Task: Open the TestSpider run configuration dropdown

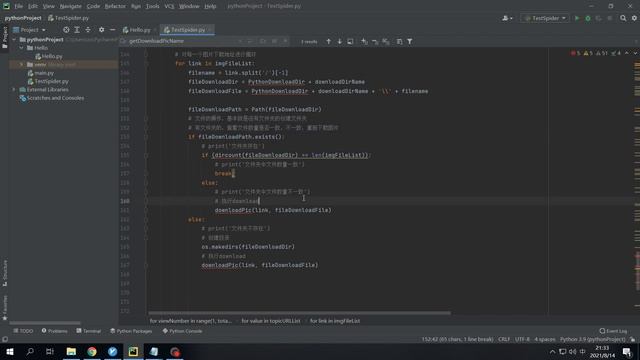Action: 545,18
